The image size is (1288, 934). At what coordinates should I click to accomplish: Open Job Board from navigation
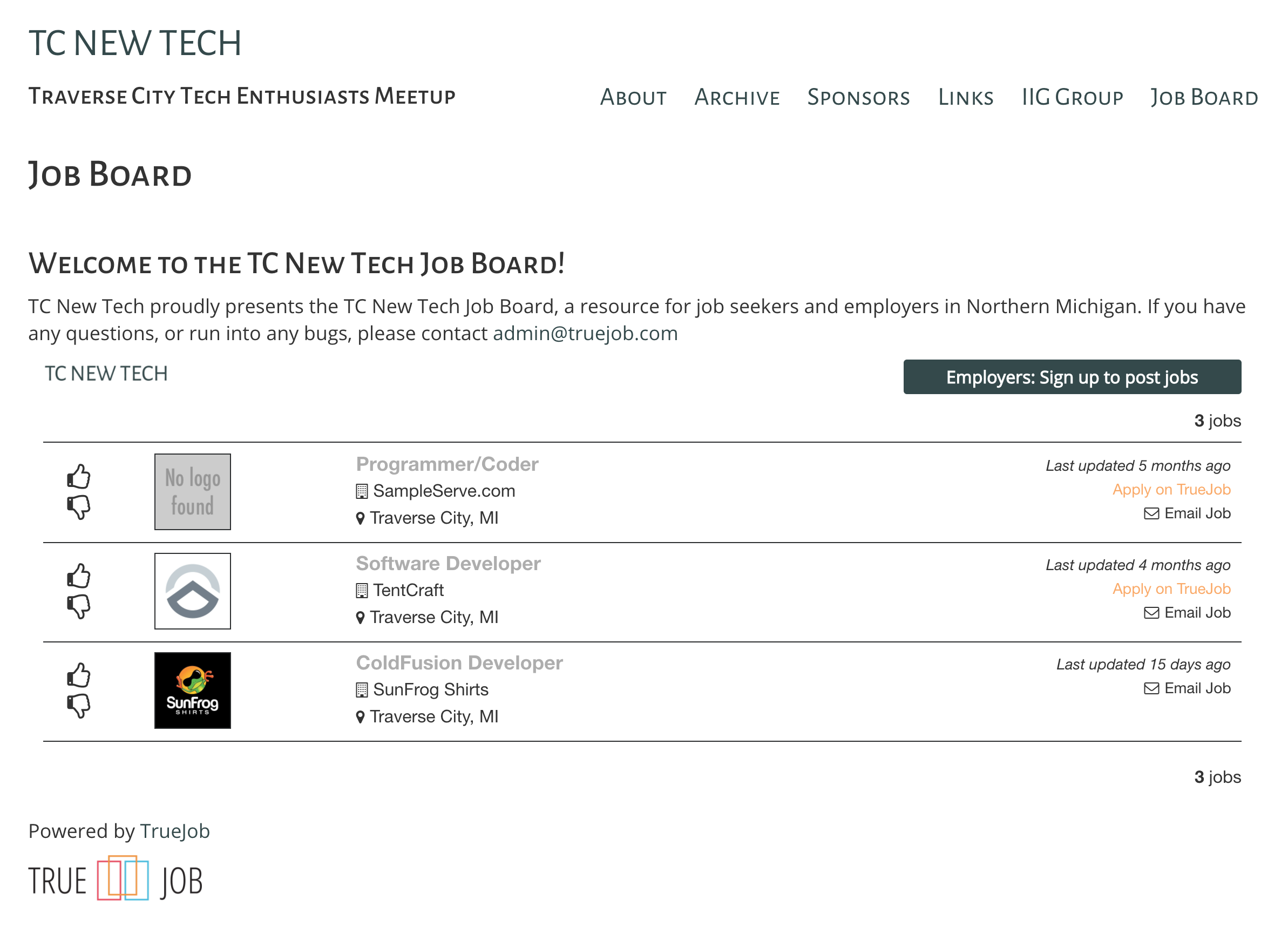pyautogui.click(x=1204, y=98)
